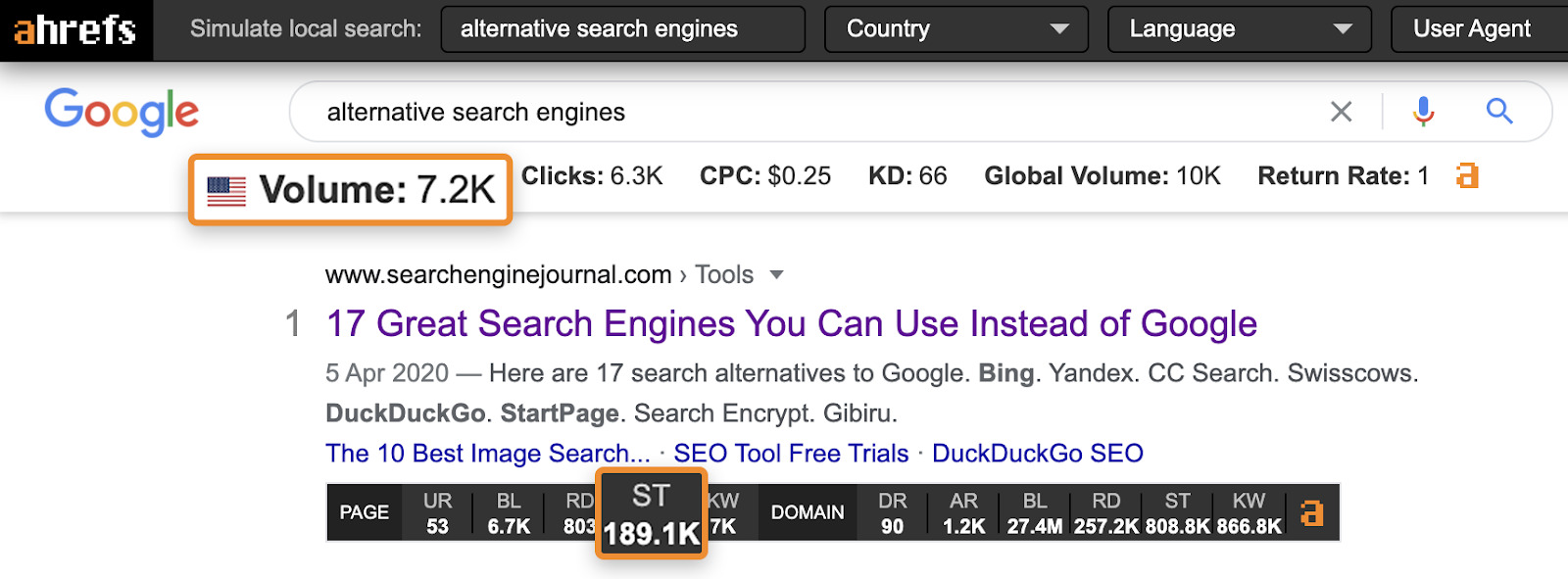1568x579 pixels.
Task: Open the Country dropdown
Action: pyautogui.click(x=955, y=29)
